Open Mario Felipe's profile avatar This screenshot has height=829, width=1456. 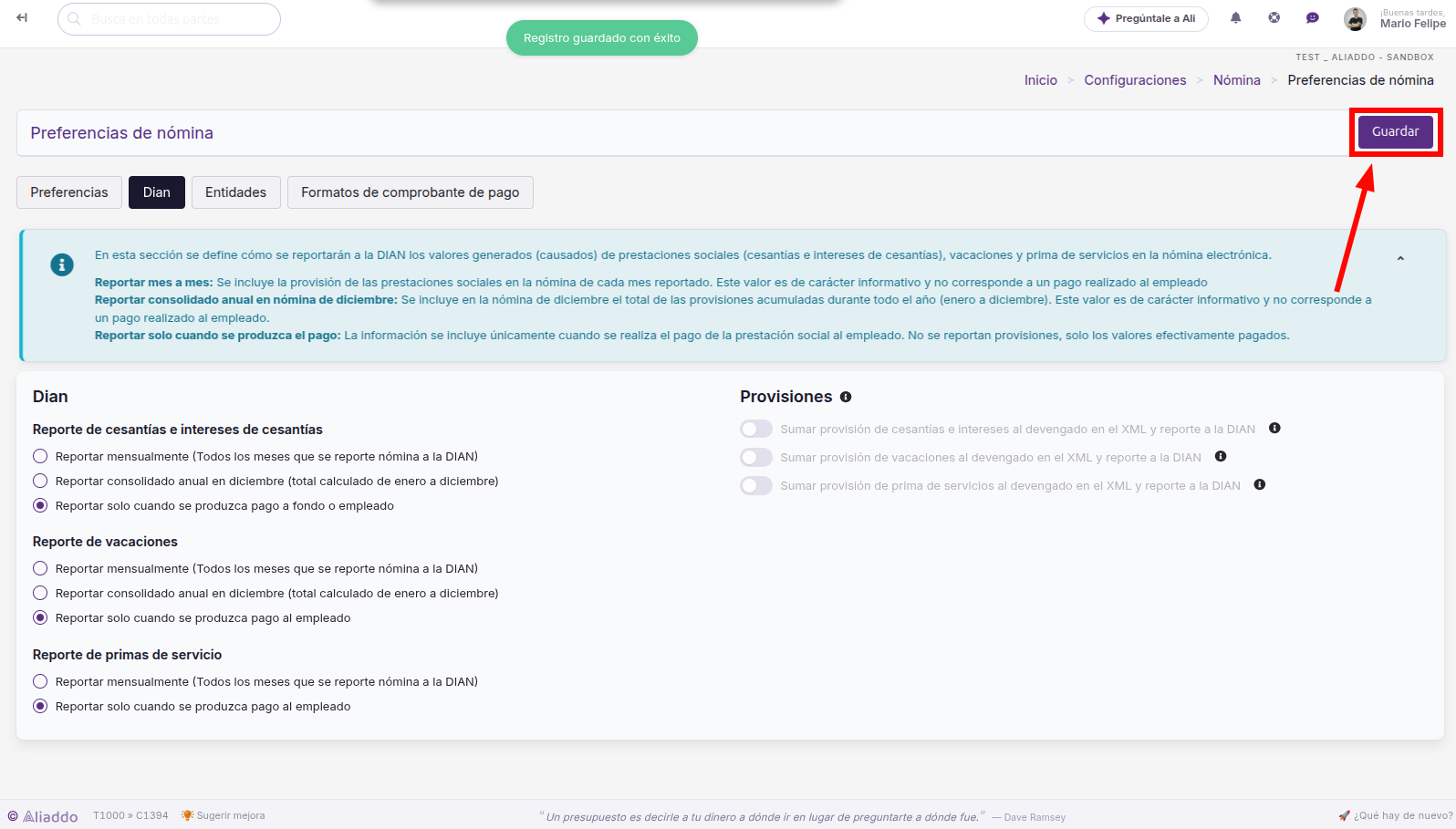tap(1355, 19)
